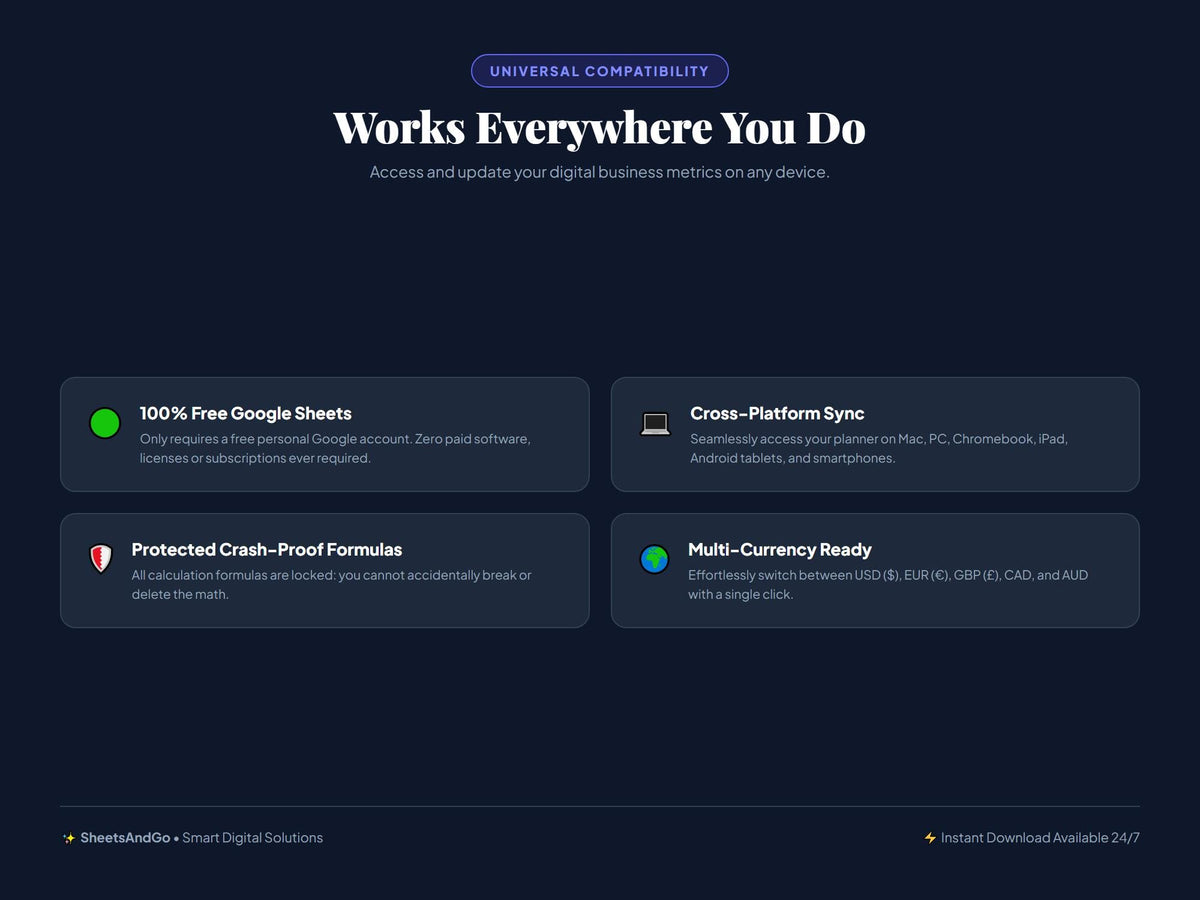Click the globe icon in Multi-Currency Ready card
The height and width of the screenshot is (900, 1200).
[654, 559]
